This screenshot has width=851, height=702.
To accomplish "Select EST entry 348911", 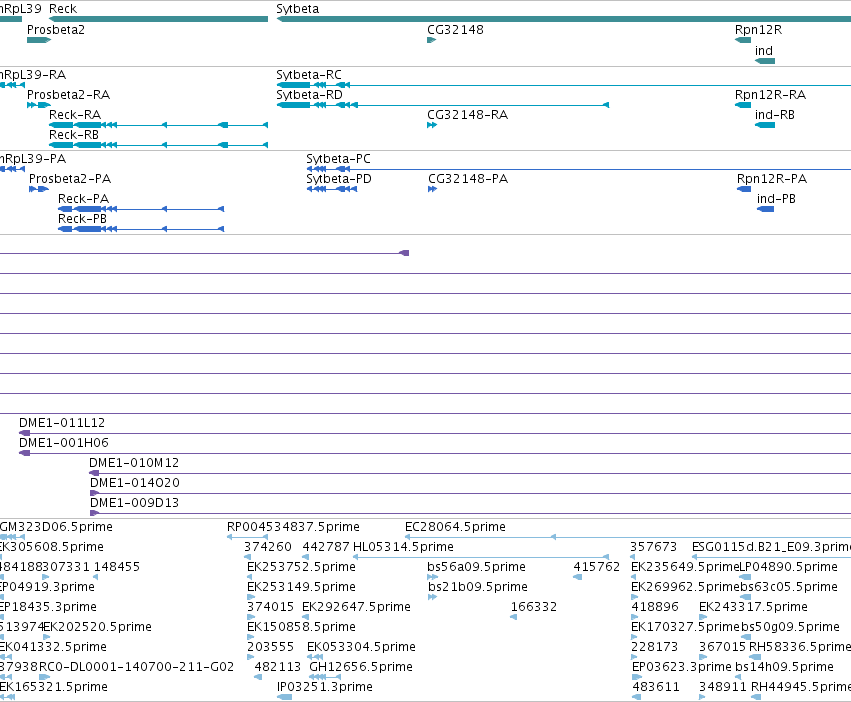I will (723, 687).
